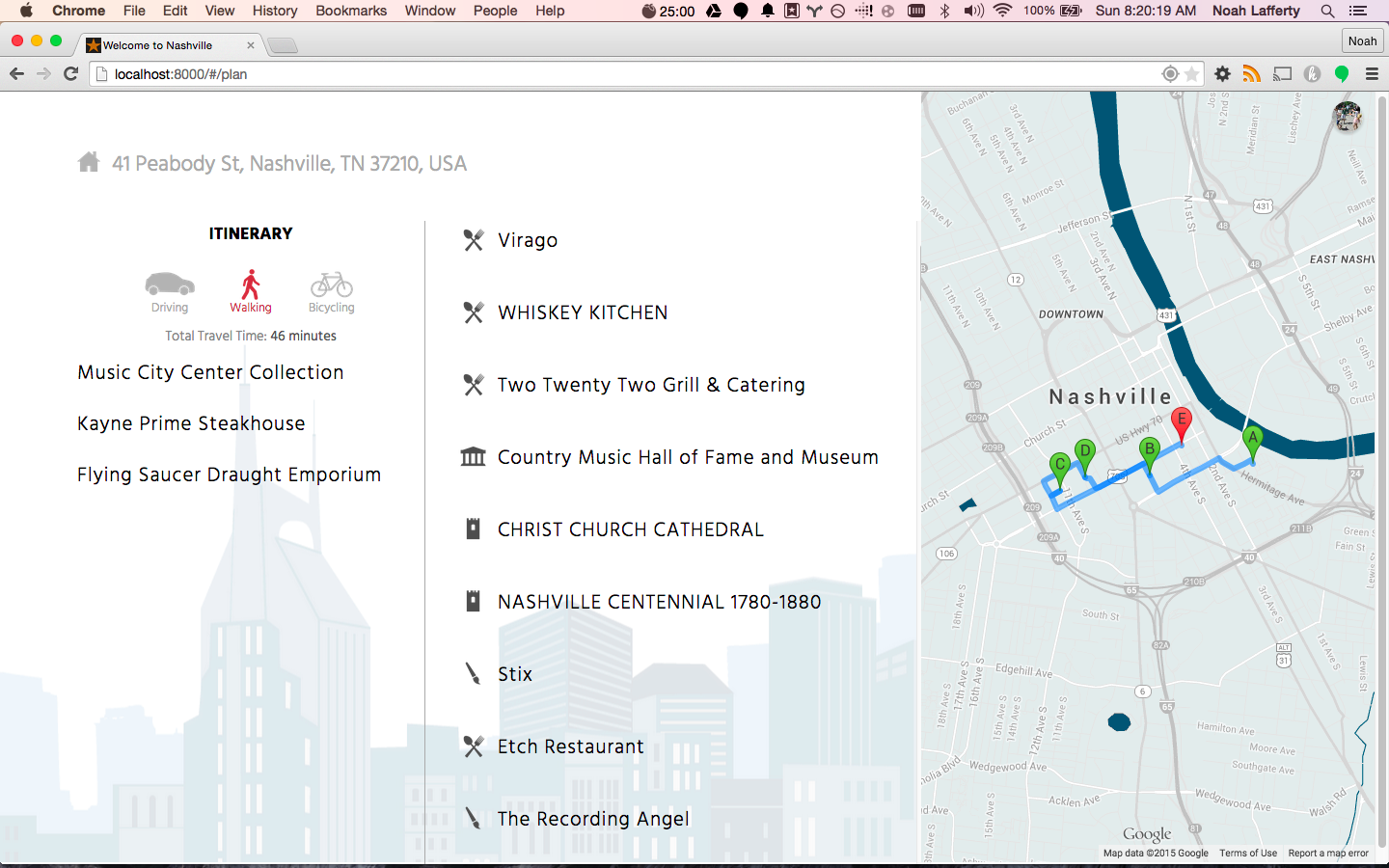1389x868 pixels.
Task: Open the user avatar on map
Action: click(x=1347, y=117)
